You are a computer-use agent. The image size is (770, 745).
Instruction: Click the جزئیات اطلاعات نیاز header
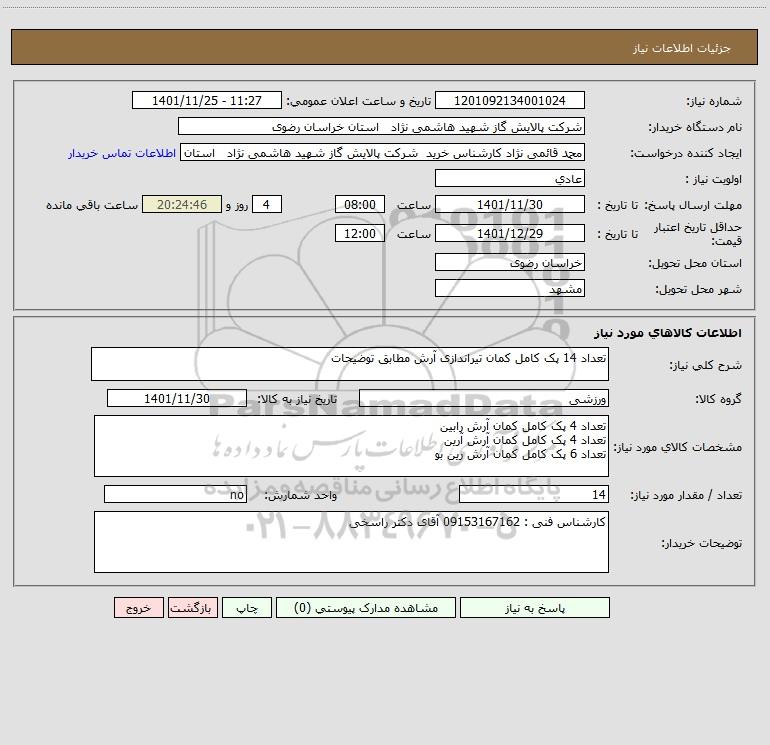[681, 48]
